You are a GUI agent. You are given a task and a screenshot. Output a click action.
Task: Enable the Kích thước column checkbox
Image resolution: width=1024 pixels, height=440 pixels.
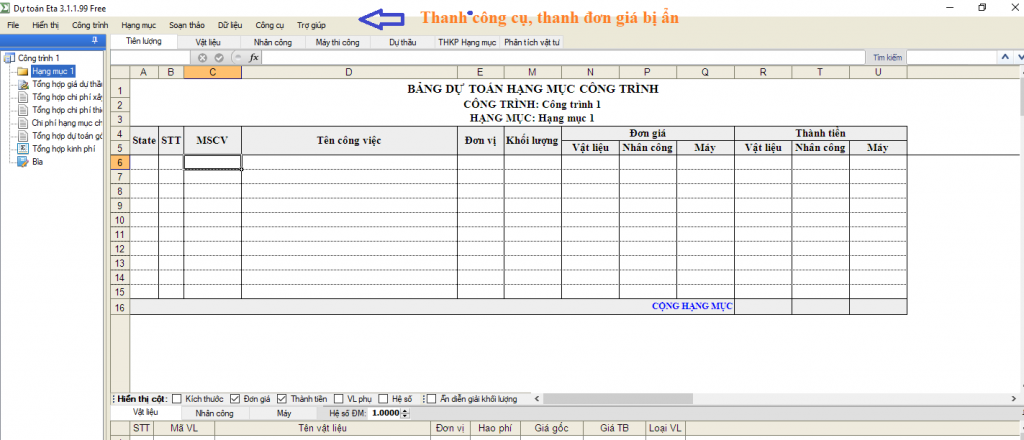(x=177, y=398)
